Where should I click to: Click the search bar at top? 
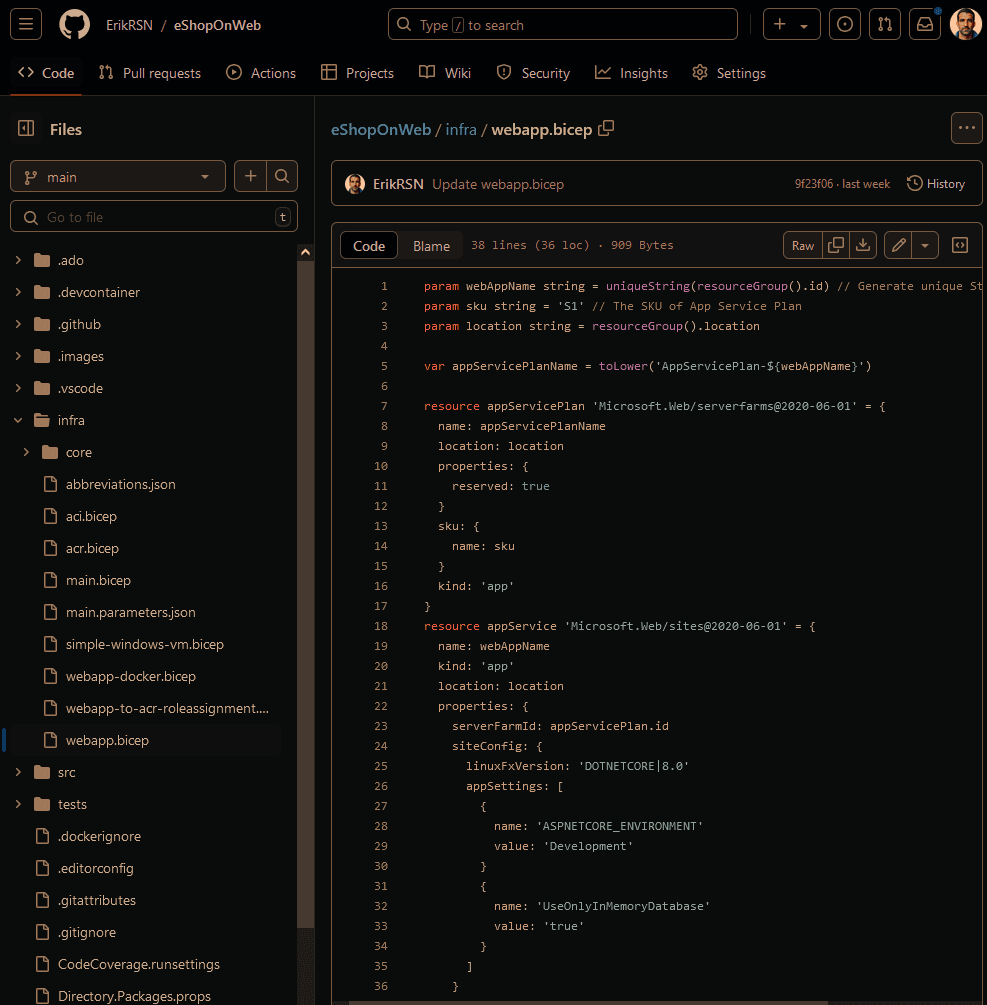coord(562,24)
